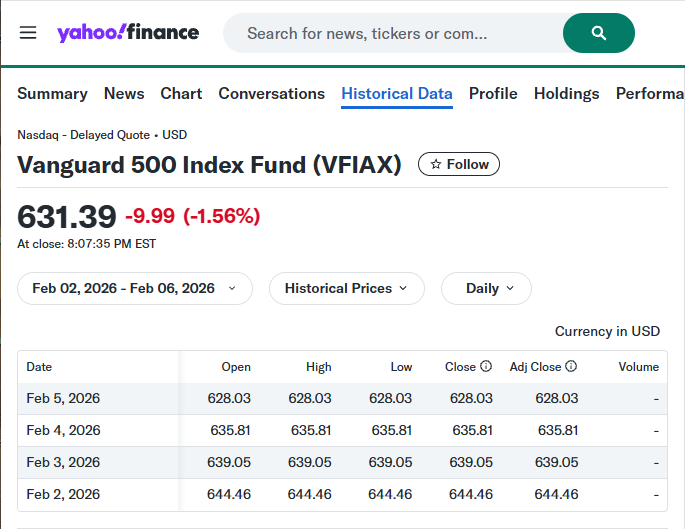The image size is (685, 529).
Task: Click the At close 8:07:35 PM EST timestamp
Action: (x=86, y=244)
